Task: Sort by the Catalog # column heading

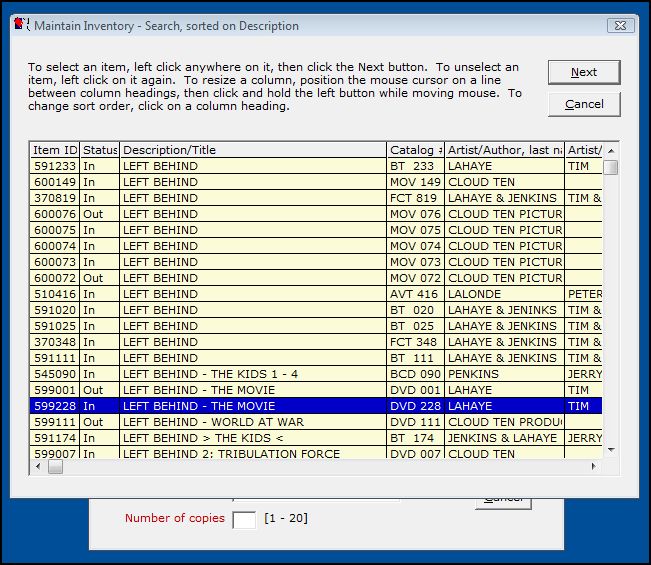Action: click(416, 150)
